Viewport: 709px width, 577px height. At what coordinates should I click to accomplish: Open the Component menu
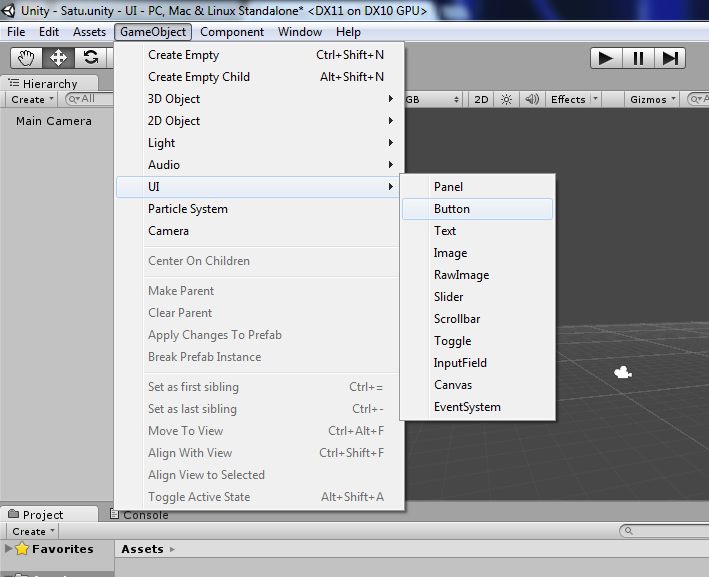click(232, 32)
